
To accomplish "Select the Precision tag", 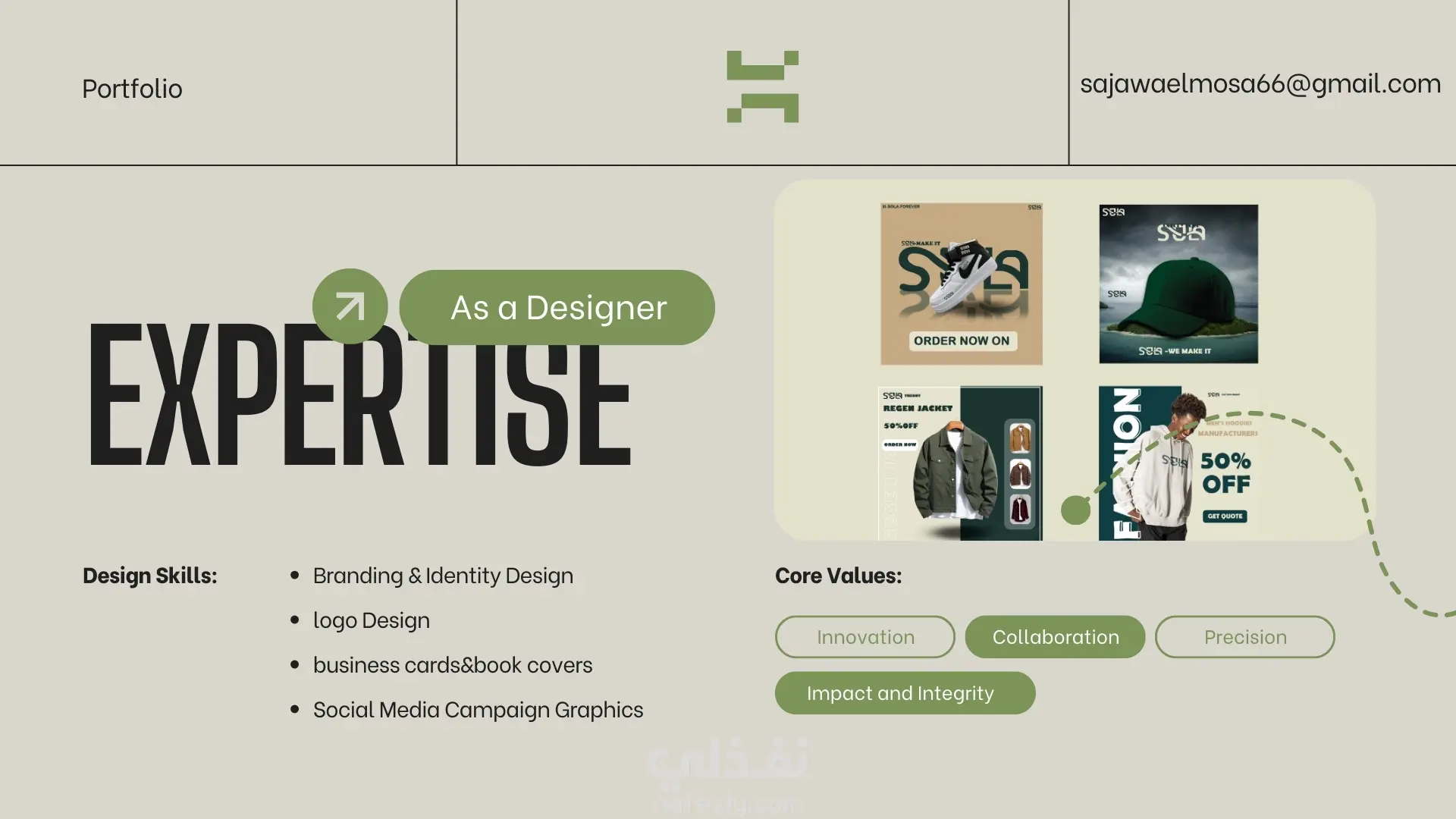I will coord(1244,637).
